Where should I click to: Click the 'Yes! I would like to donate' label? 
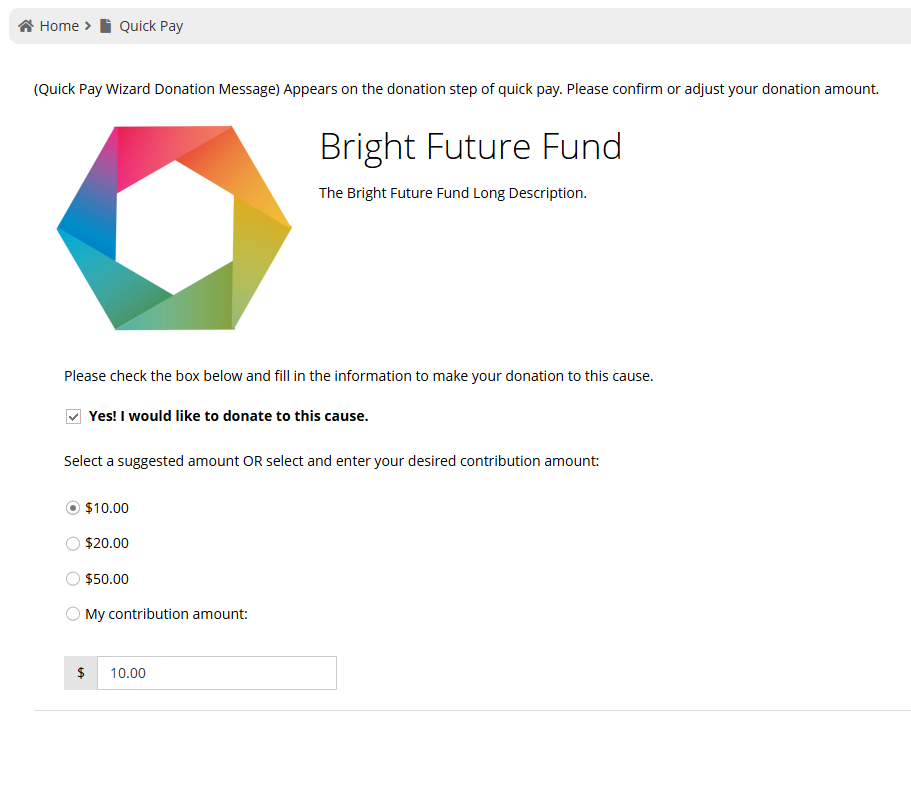click(228, 416)
